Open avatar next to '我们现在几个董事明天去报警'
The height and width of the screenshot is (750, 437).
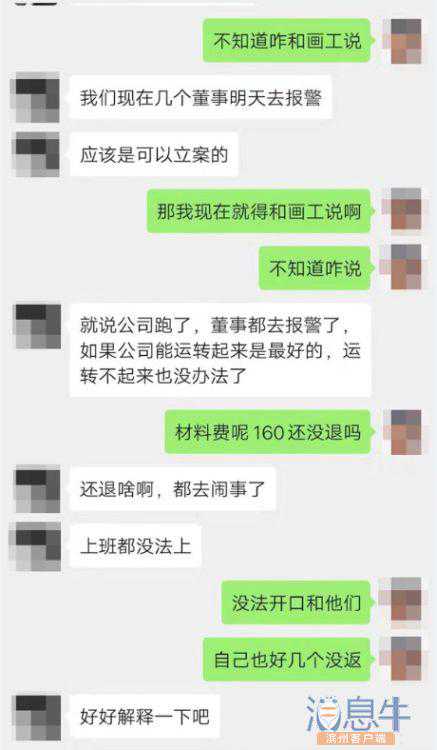pyautogui.click(x=38, y=98)
